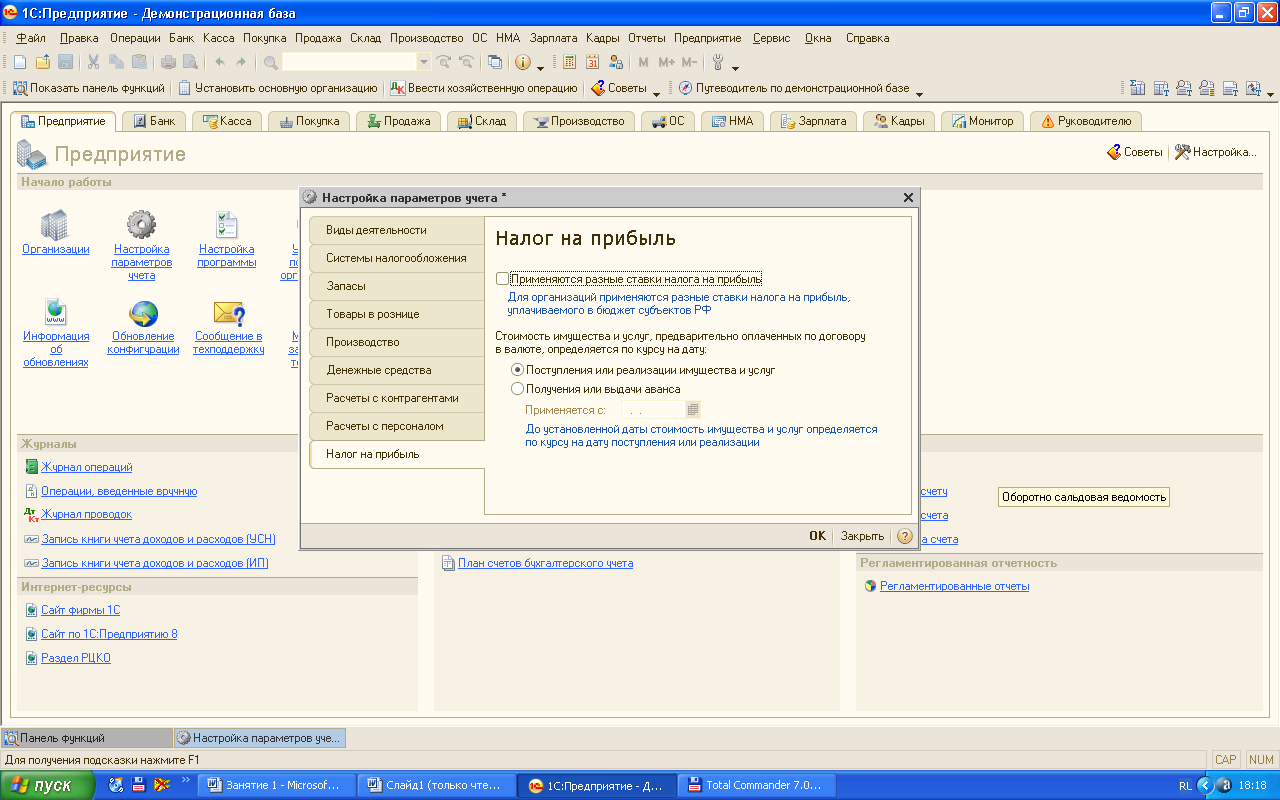The width and height of the screenshot is (1280, 800).
Task: Click the Open file toolbar icon
Action: pyautogui.click(x=42, y=62)
